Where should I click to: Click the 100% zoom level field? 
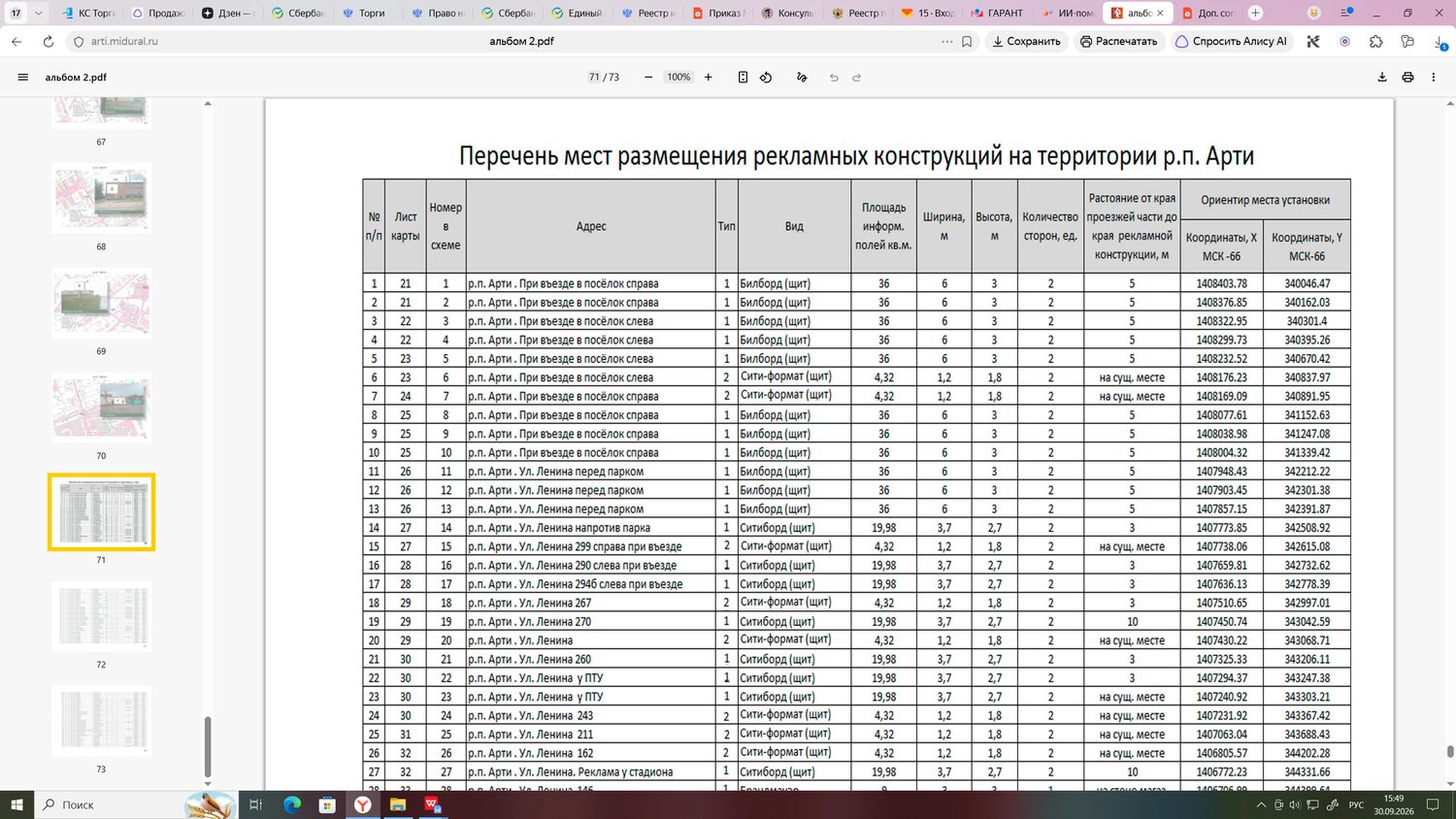pyautogui.click(x=678, y=78)
